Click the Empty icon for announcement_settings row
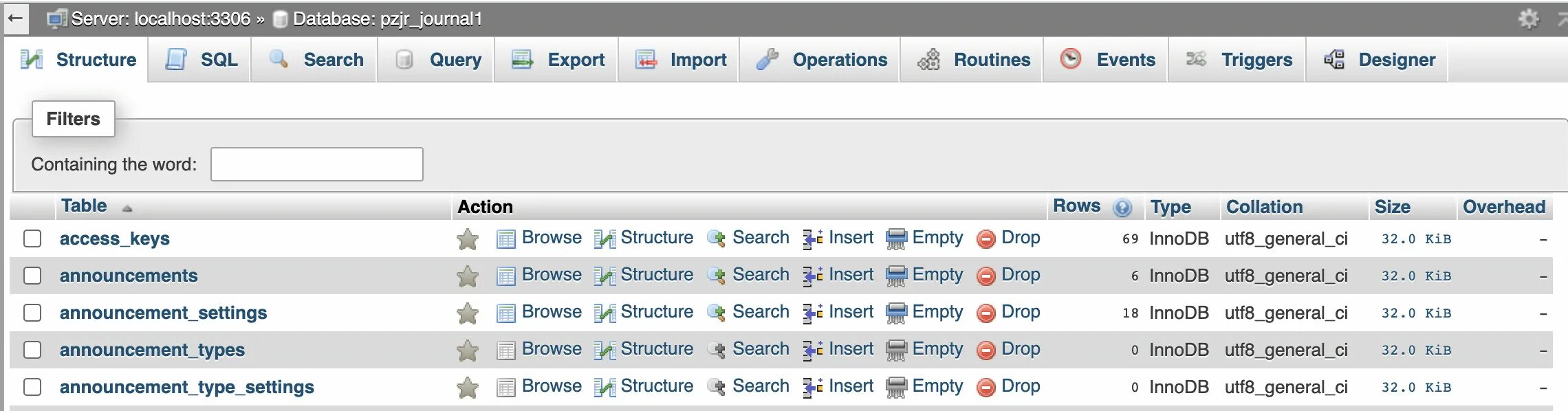Image resolution: width=1568 pixels, height=411 pixels. click(896, 313)
